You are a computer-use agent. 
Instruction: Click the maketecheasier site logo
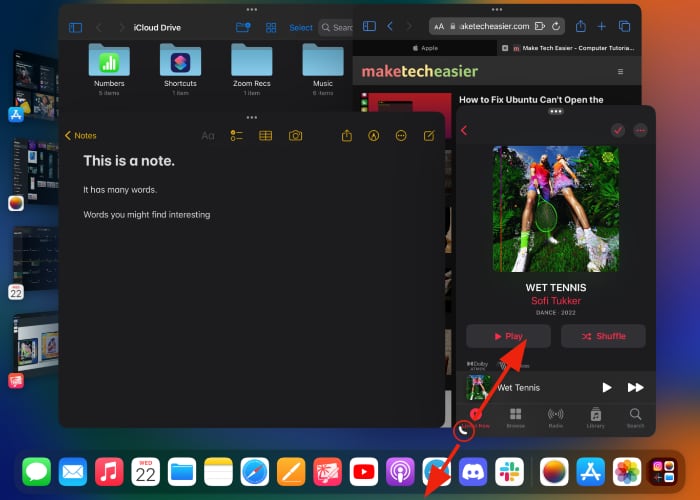[x=419, y=71]
